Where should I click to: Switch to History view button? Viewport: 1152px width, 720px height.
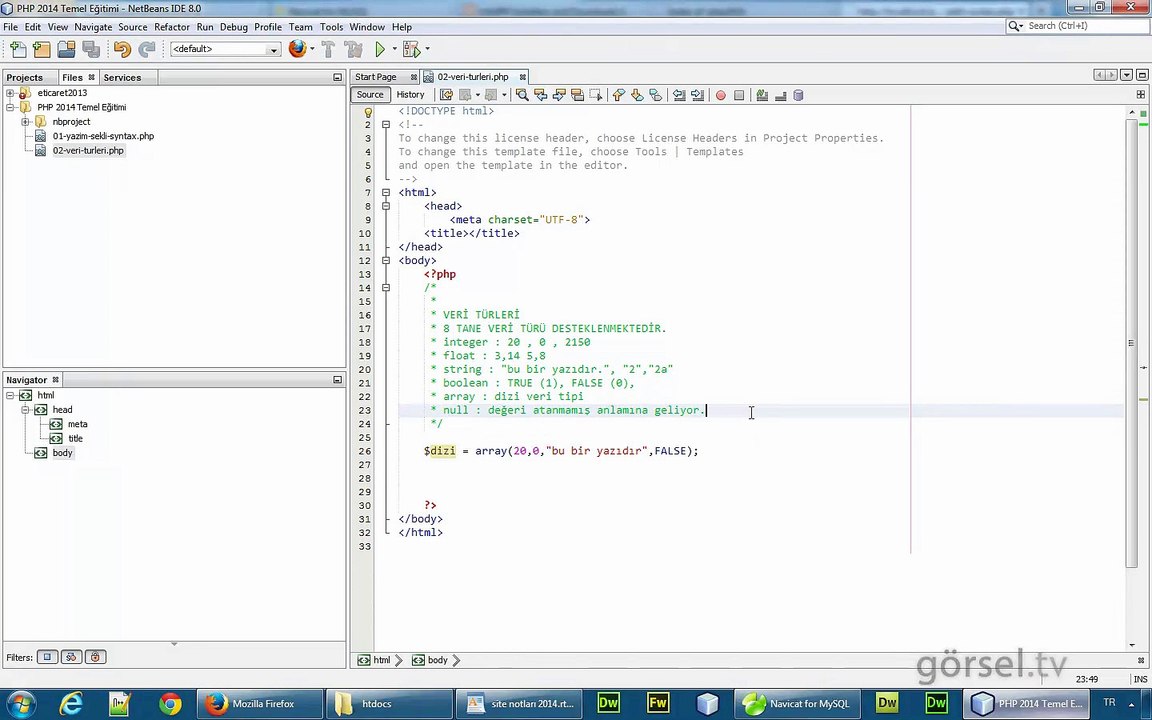(x=410, y=95)
